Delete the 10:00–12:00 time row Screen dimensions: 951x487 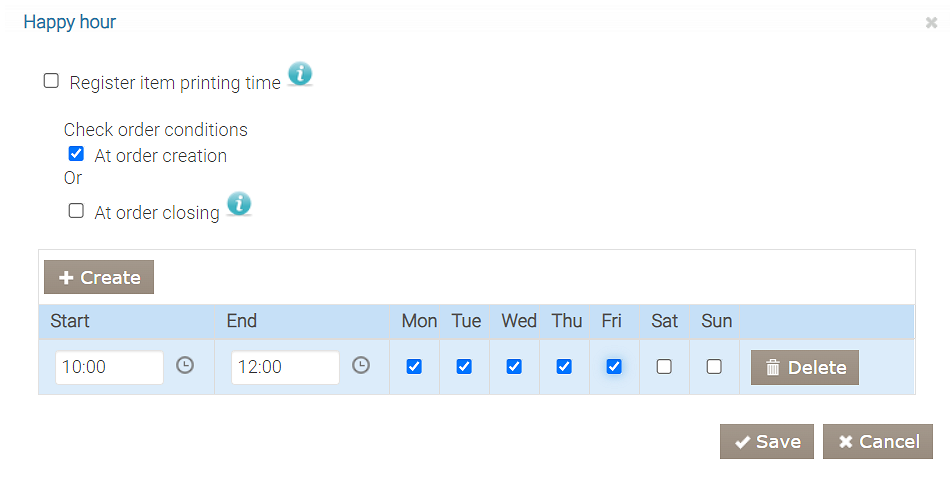point(805,367)
